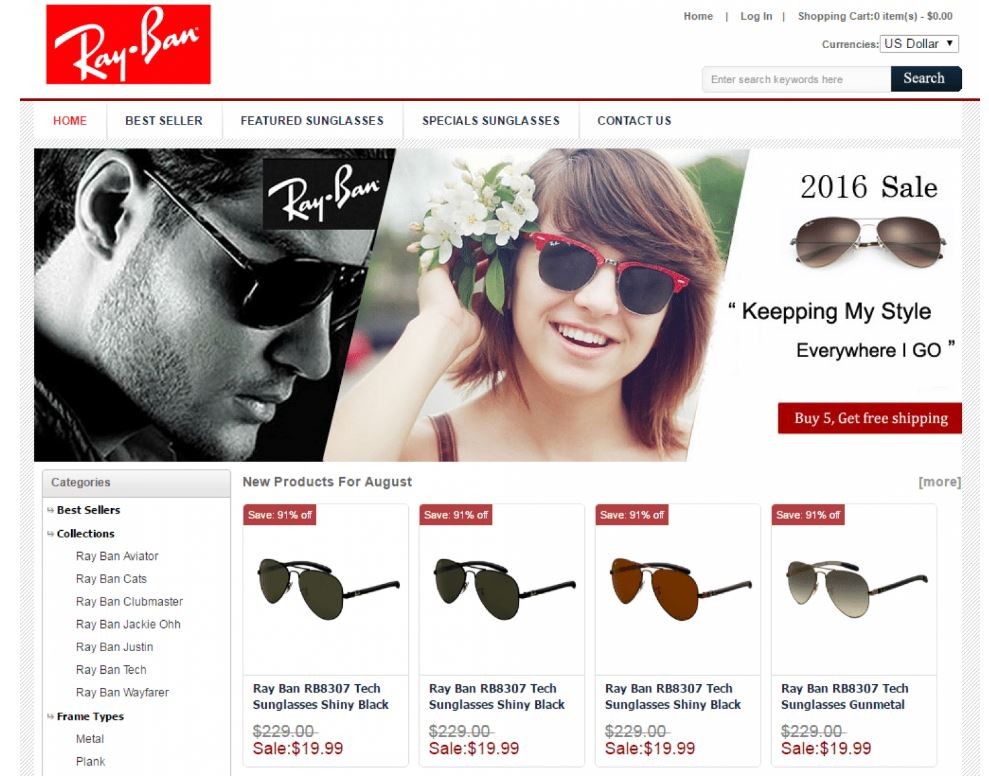
Task: Select Ray Ban Clubmaster in Collections
Action: pyautogui.click(x=129, y=602)
